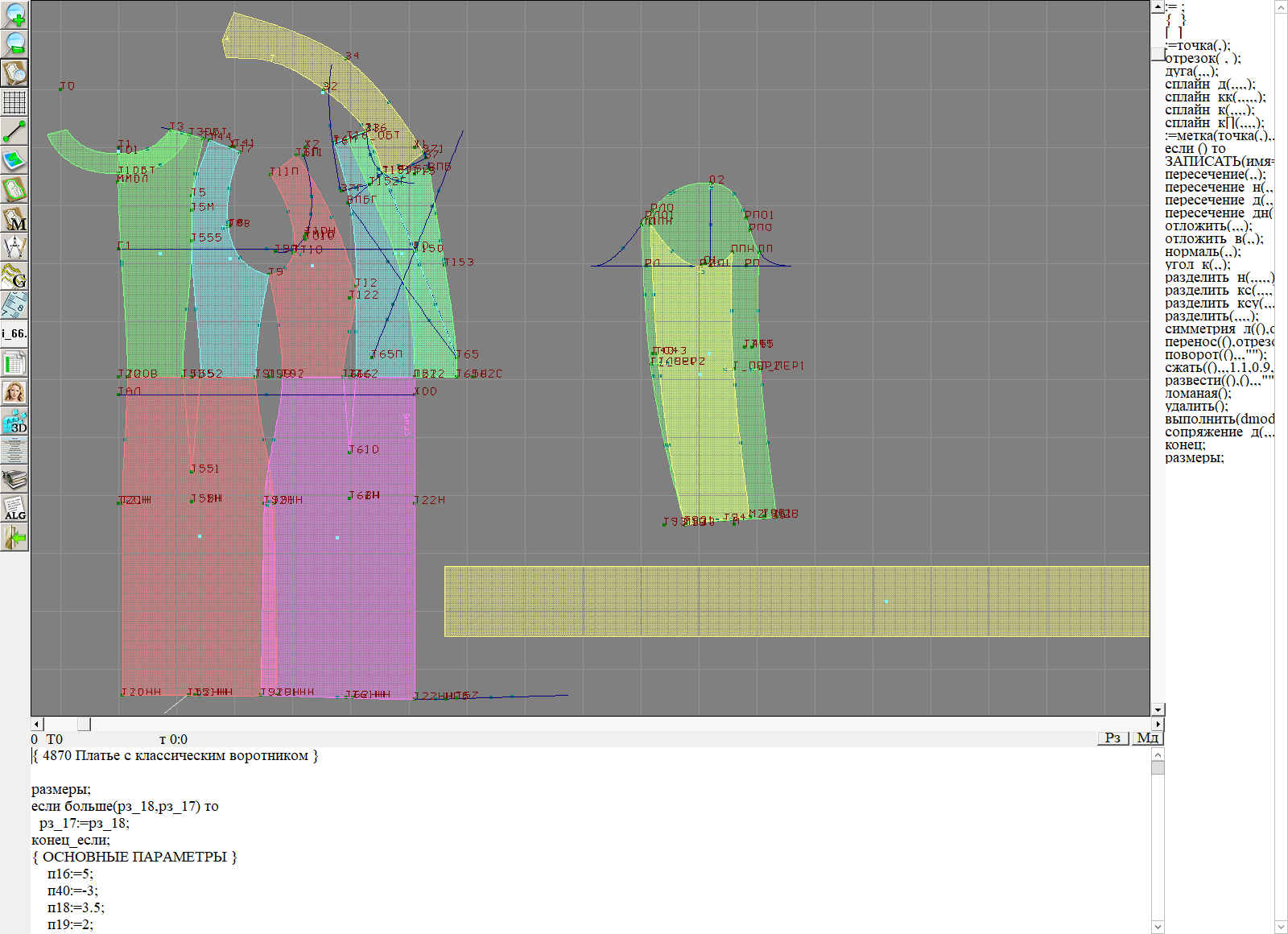Click the stacked books library icon
Image resolution: width=1288 pixels, height=934 pixels.
[x=14, y=479]
